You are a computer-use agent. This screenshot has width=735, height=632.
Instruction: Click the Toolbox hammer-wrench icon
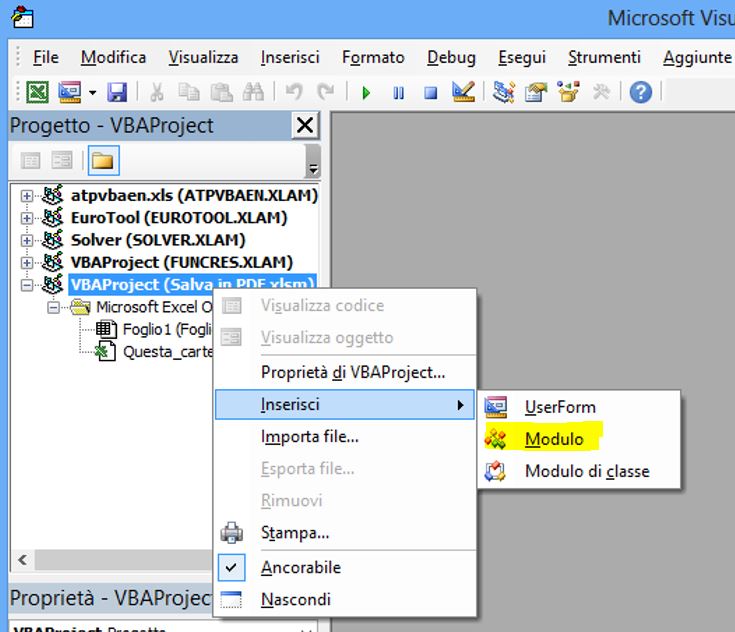[601, 91]
